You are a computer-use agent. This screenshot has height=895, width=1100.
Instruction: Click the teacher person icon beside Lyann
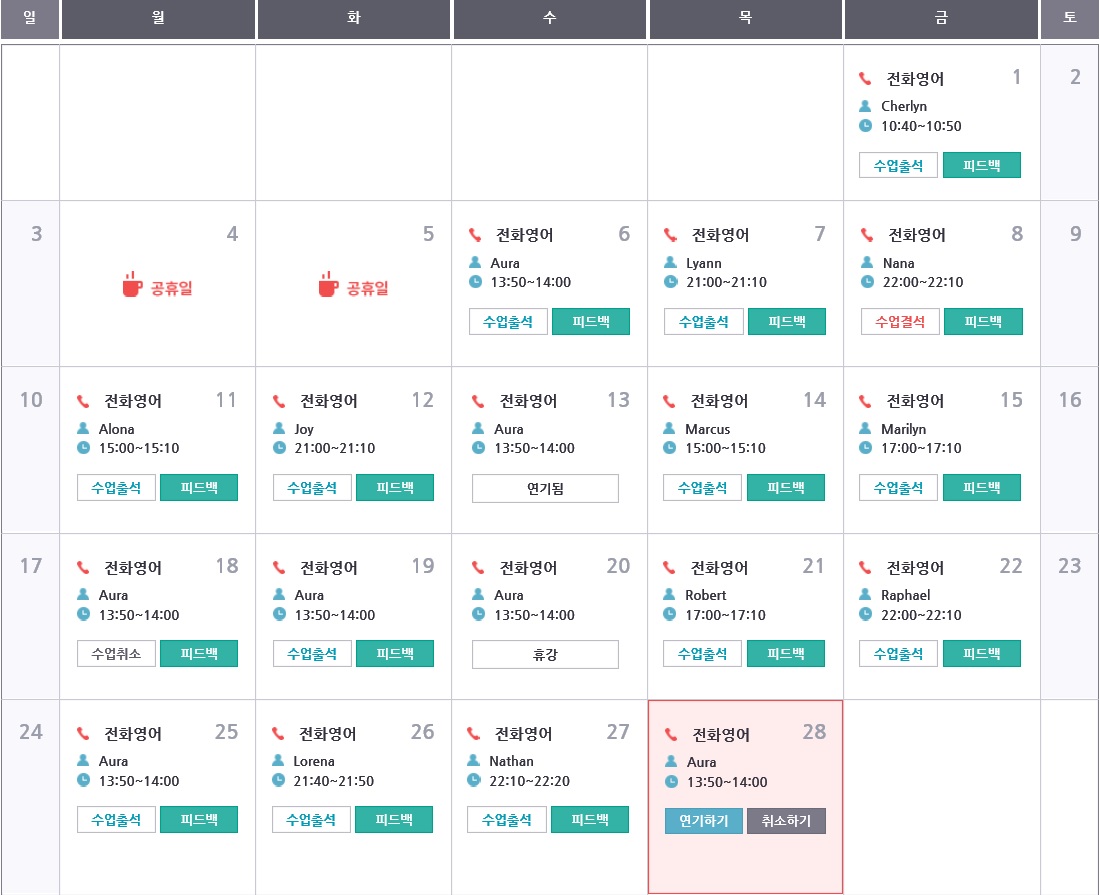(671, 263)
